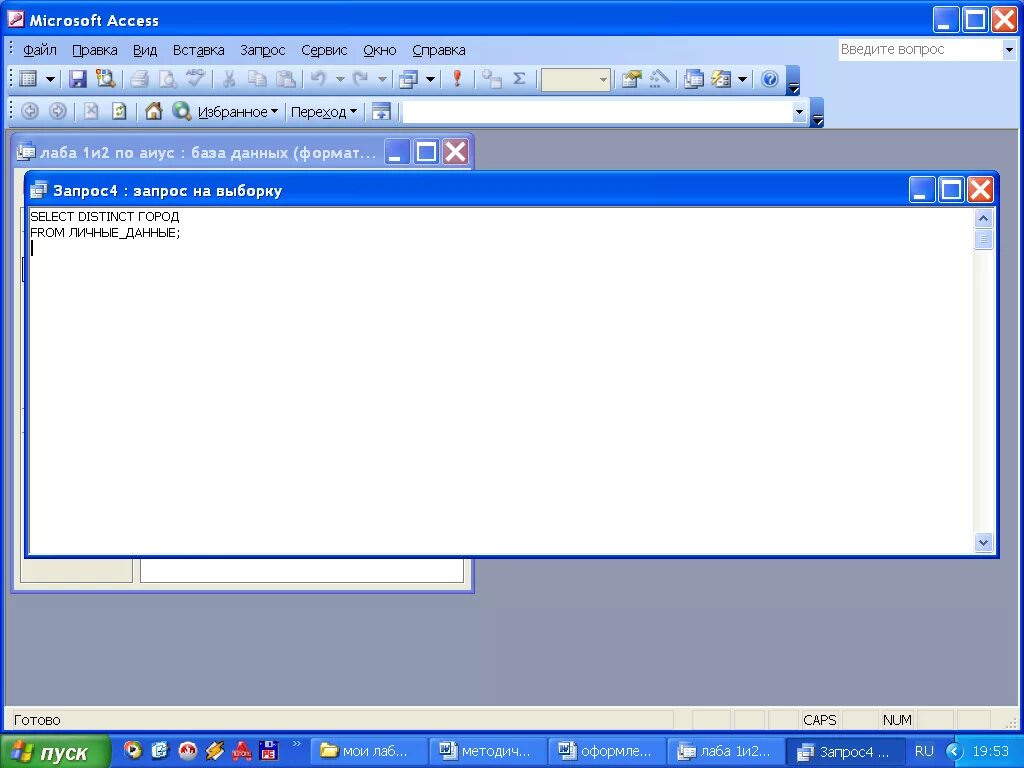Open the Вид menu
This screenshot has width=1024, height=768.
[145, 50]
